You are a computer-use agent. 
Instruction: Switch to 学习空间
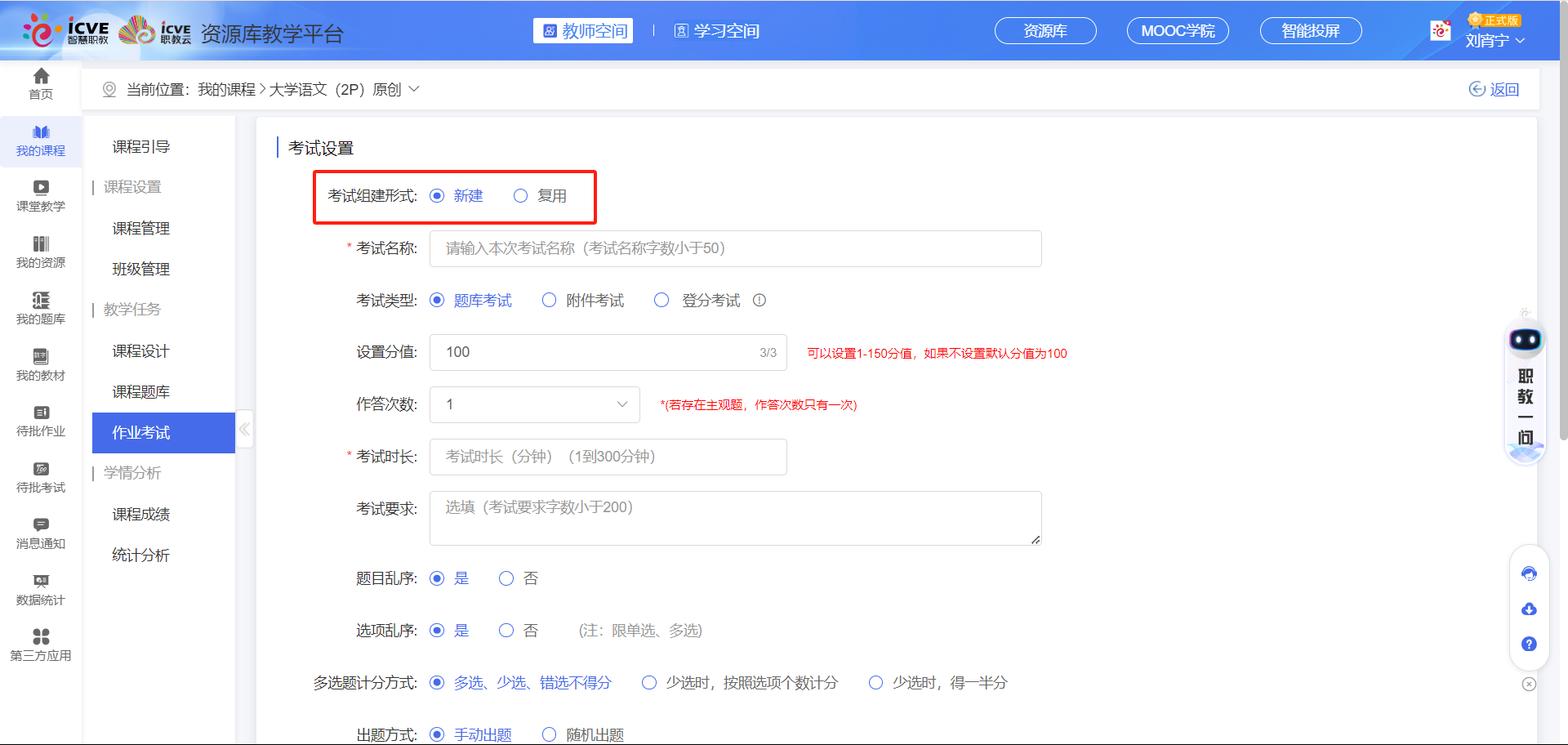(716, 31)
